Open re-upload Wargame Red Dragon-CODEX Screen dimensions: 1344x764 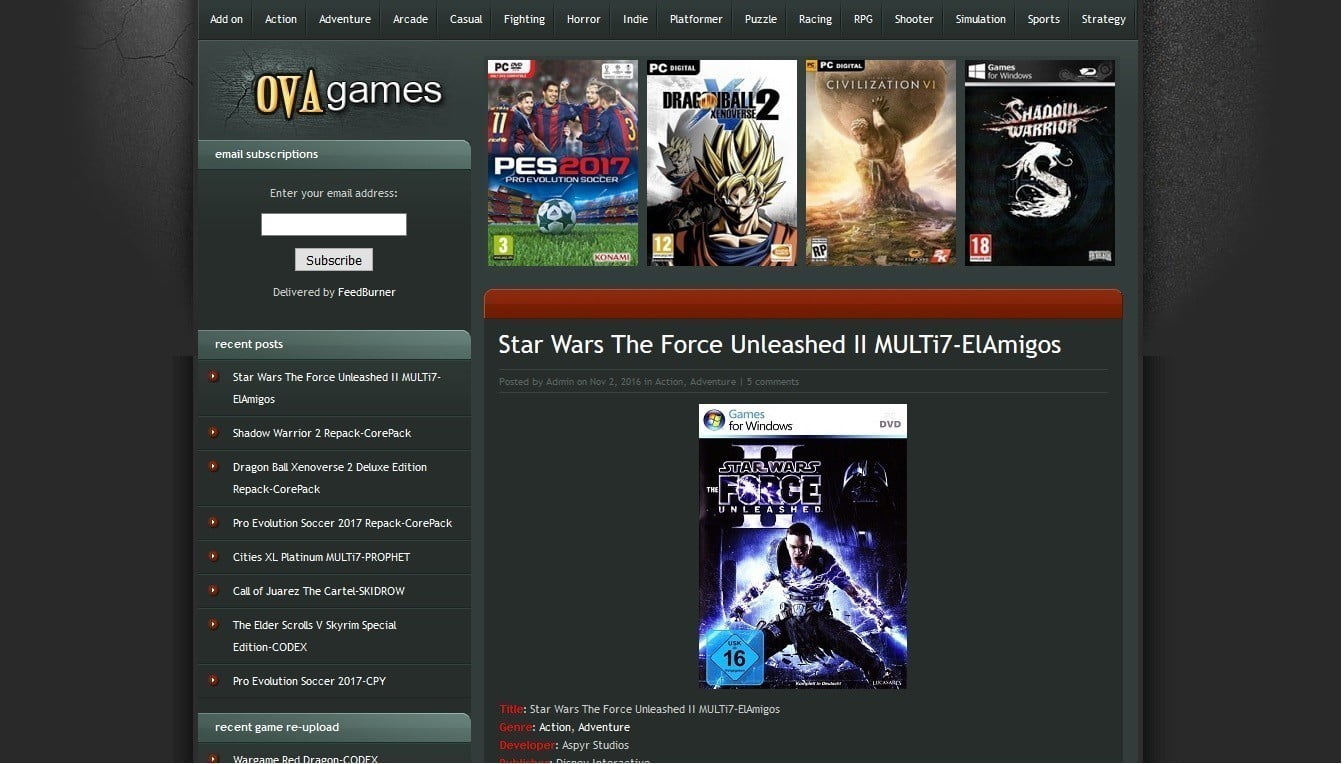(305, 759)
